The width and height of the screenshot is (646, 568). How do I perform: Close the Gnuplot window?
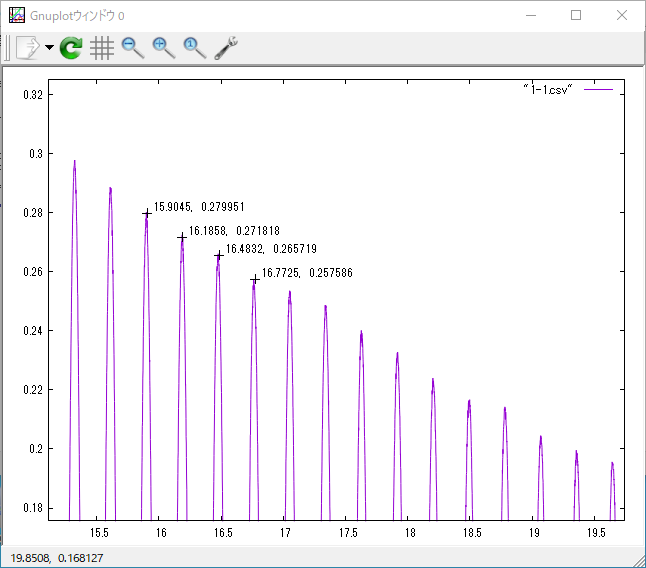click(622, 15)
